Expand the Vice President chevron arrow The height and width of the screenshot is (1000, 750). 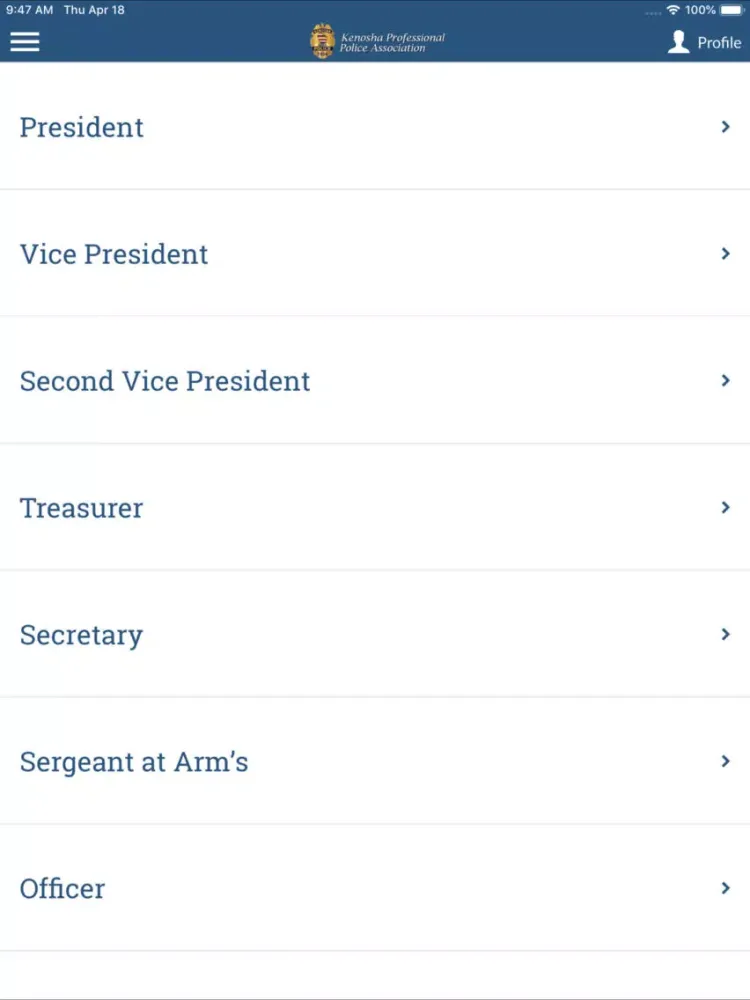coord(725,254)
